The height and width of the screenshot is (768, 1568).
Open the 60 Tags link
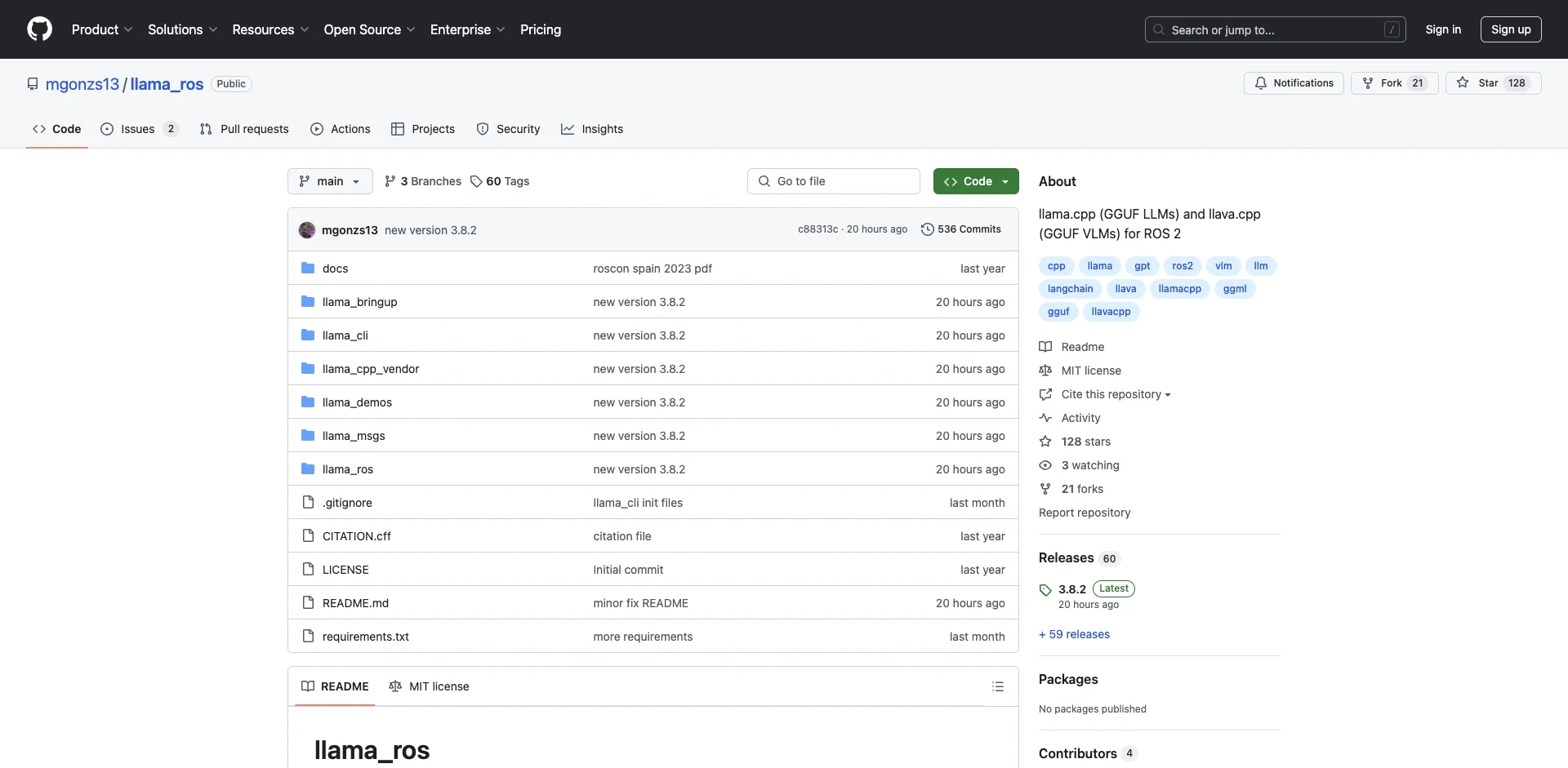pos(500,181)
